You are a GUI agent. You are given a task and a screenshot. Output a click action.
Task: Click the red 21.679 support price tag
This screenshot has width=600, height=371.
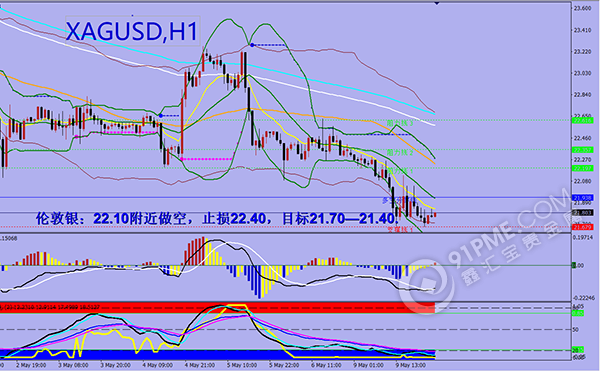click(583, 227)
